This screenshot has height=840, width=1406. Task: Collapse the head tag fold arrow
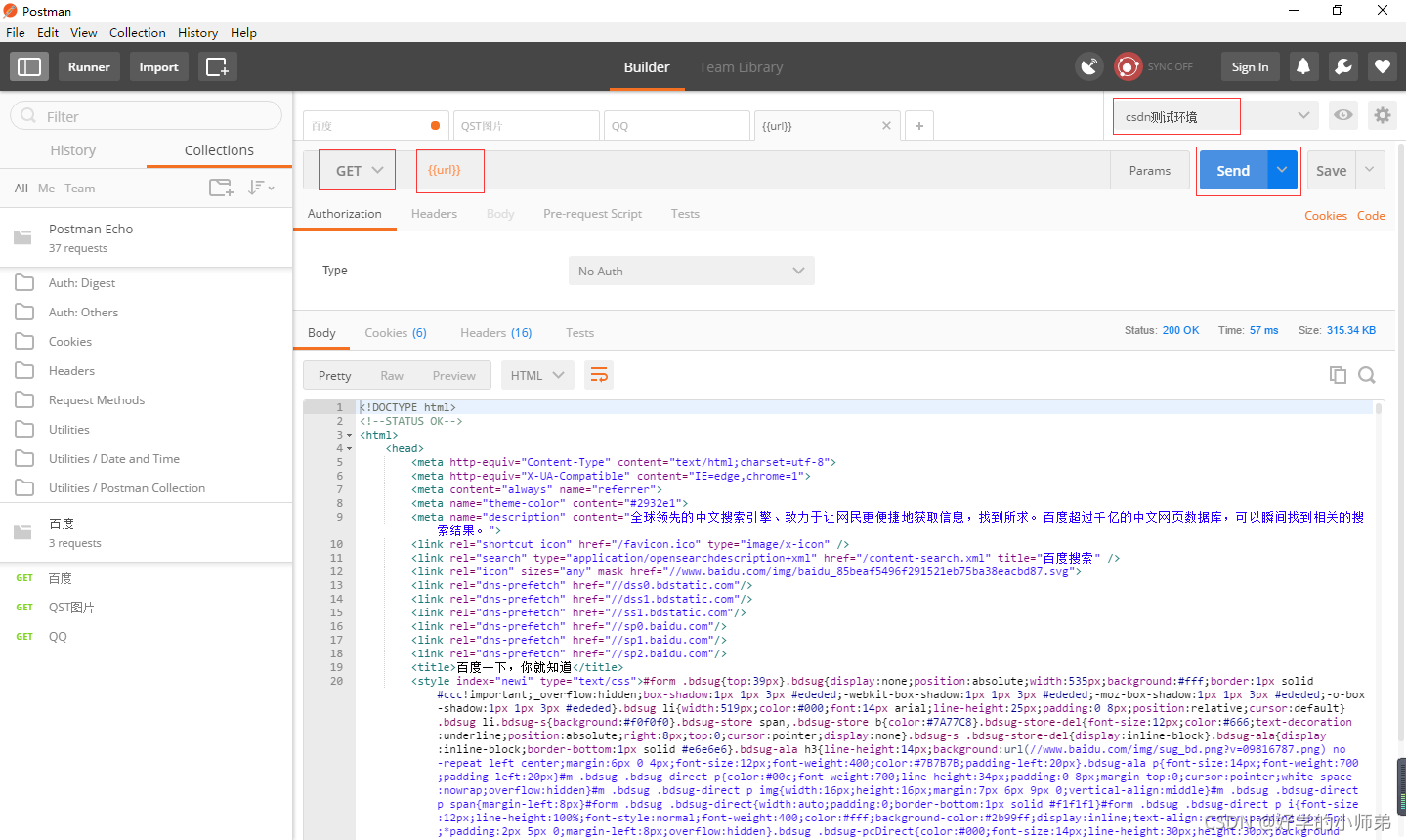349,449
